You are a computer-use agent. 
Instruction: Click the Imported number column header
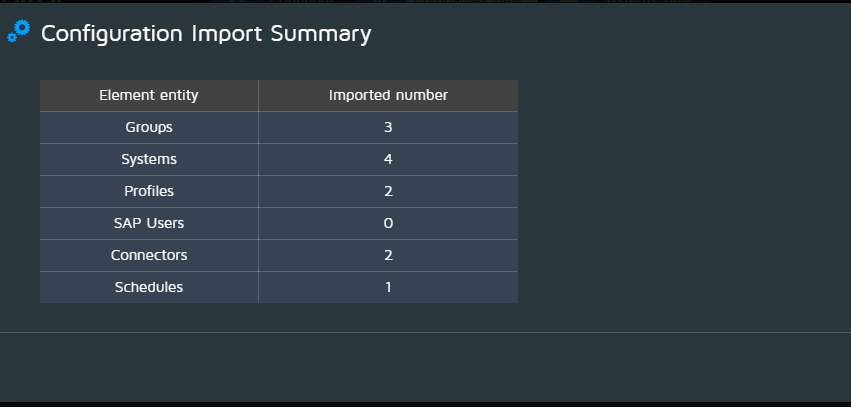388,96
